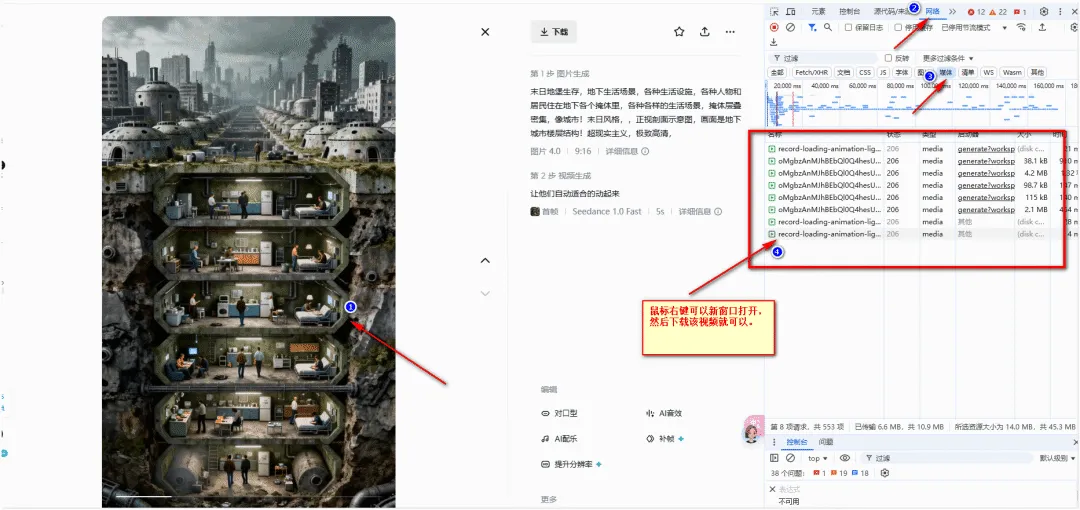Click the issues flag count 1
The height and width of the screenshot is (510, 1080).
[x=1021, y=12]
